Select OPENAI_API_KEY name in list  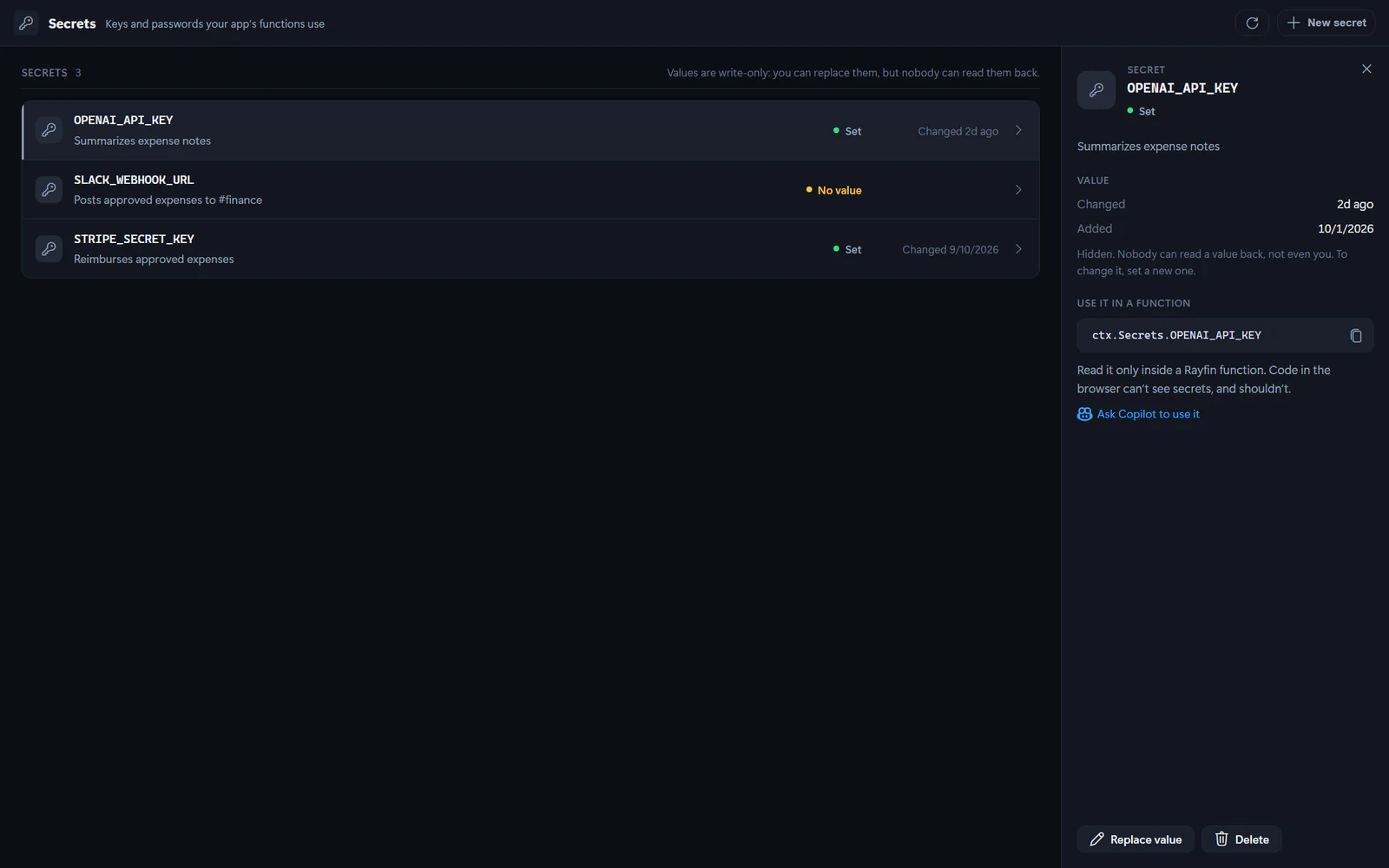pos(123,120)
